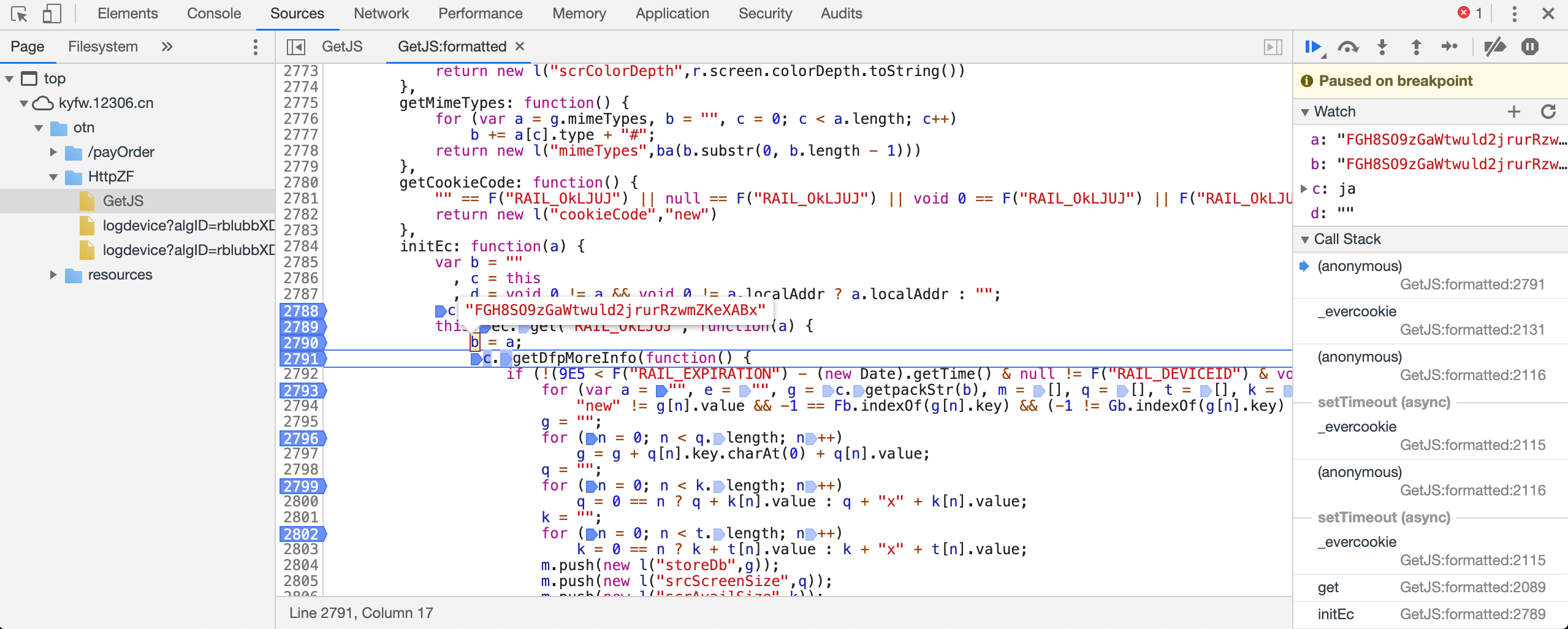The height and width of the screenshot is (629, 1568).
Task: Expand the /payOrder folder
Action: (53, 152)
